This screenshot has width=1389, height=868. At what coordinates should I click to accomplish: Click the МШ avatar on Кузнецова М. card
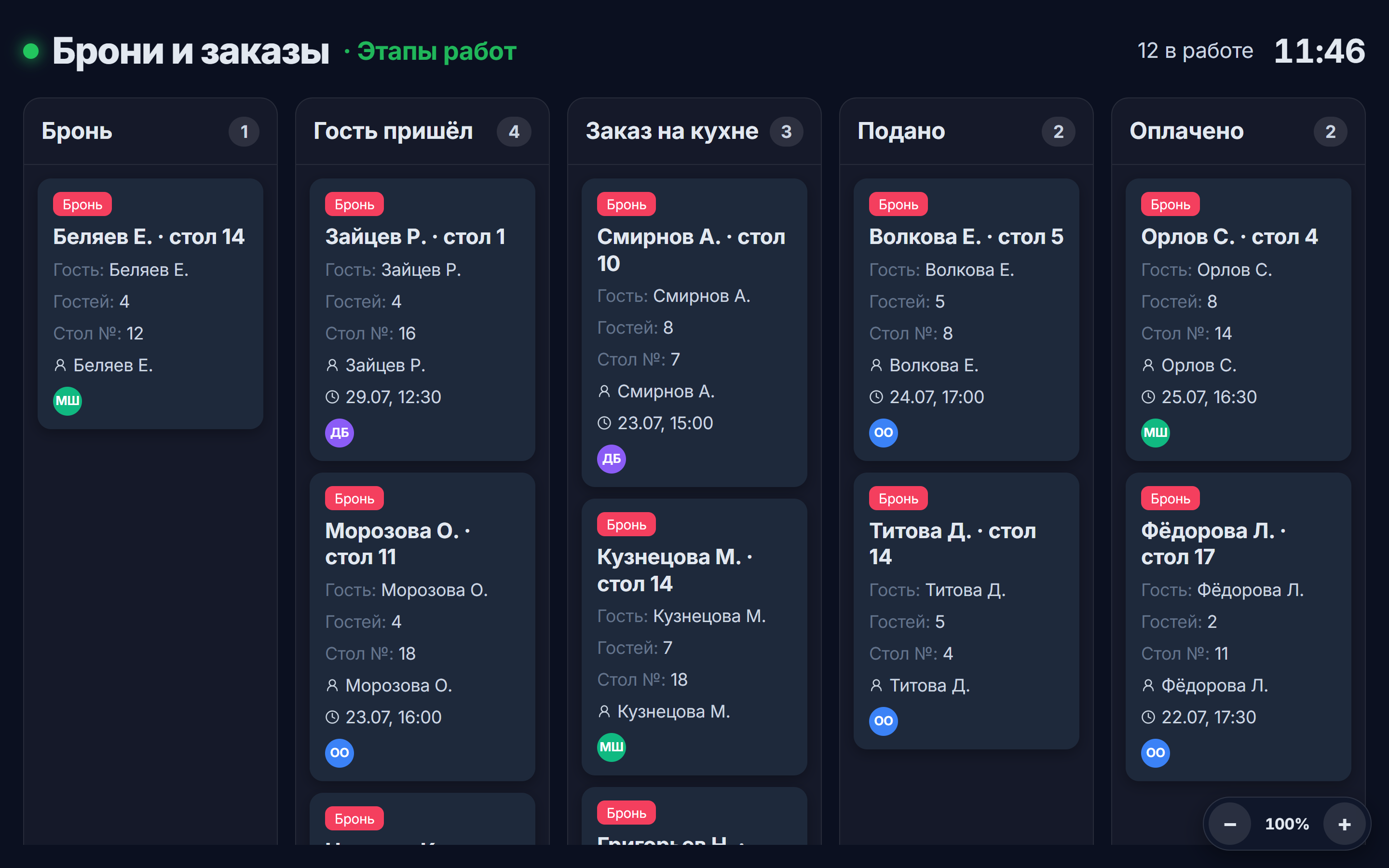pyautogui.click(x=611, y=747)
